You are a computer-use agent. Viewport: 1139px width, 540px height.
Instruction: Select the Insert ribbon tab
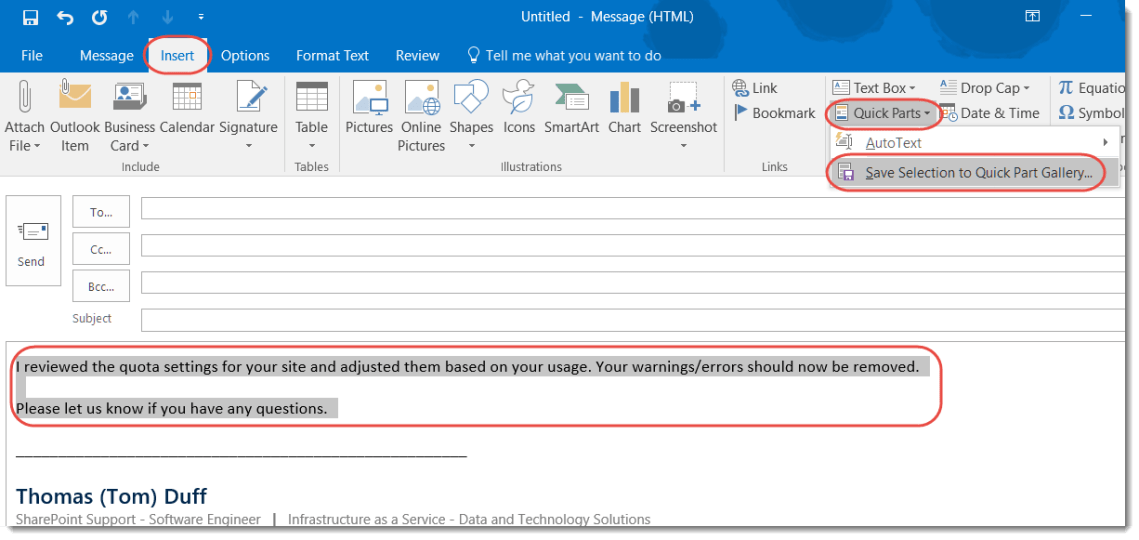[178, 55]
